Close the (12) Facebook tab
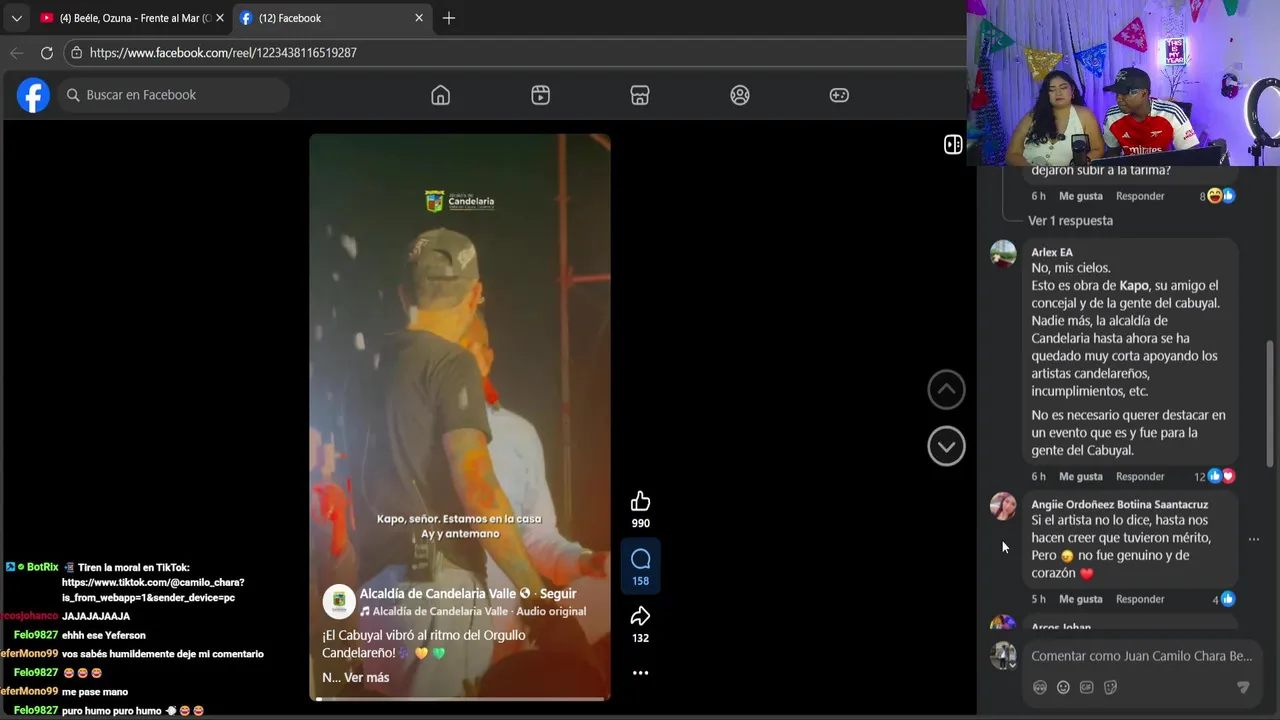Image resolution: width=1280 pixels, height=720 pixels. 419,18
